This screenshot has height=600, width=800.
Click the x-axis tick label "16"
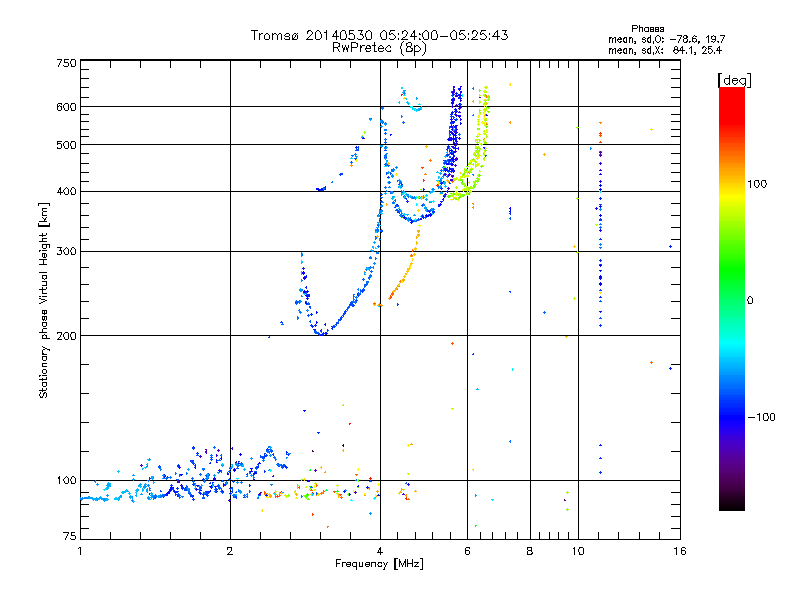coord(680,551)
